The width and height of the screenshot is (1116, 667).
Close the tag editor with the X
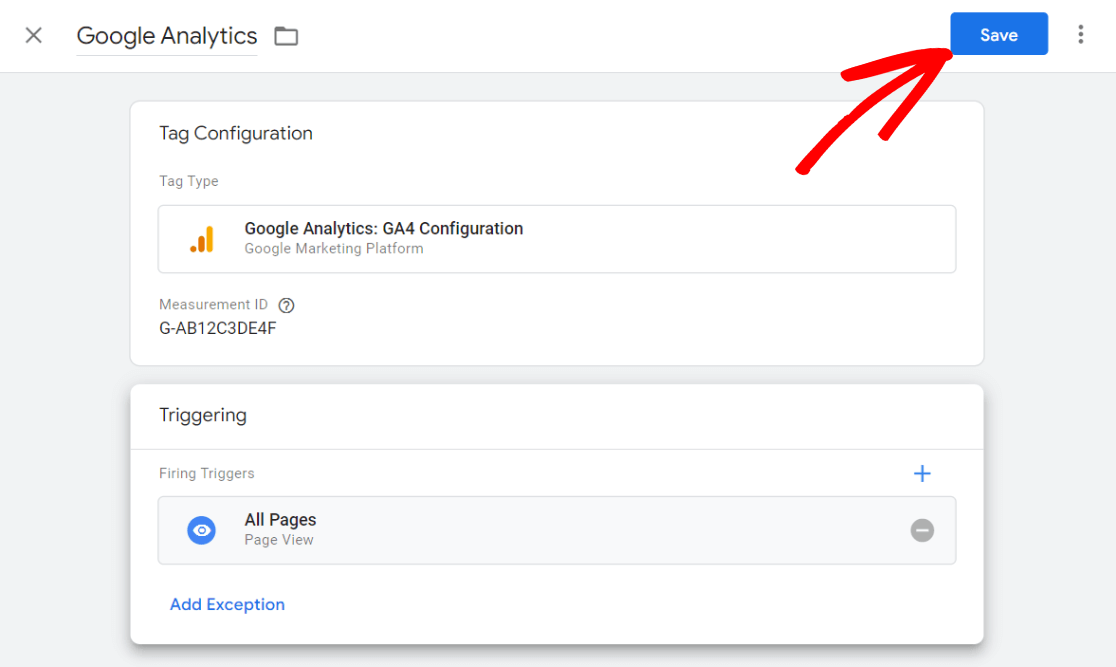pos(33,35)
